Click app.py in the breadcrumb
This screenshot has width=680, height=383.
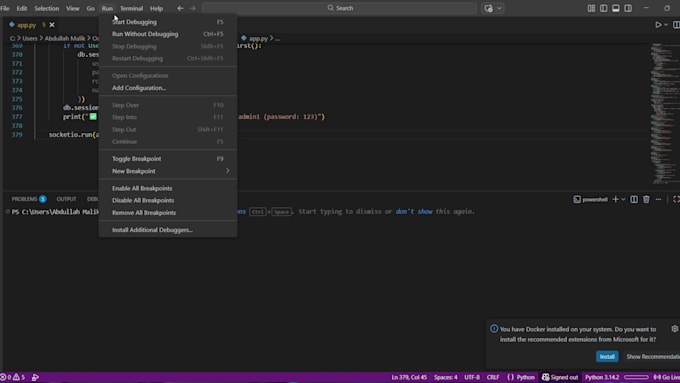click(258, 39)
